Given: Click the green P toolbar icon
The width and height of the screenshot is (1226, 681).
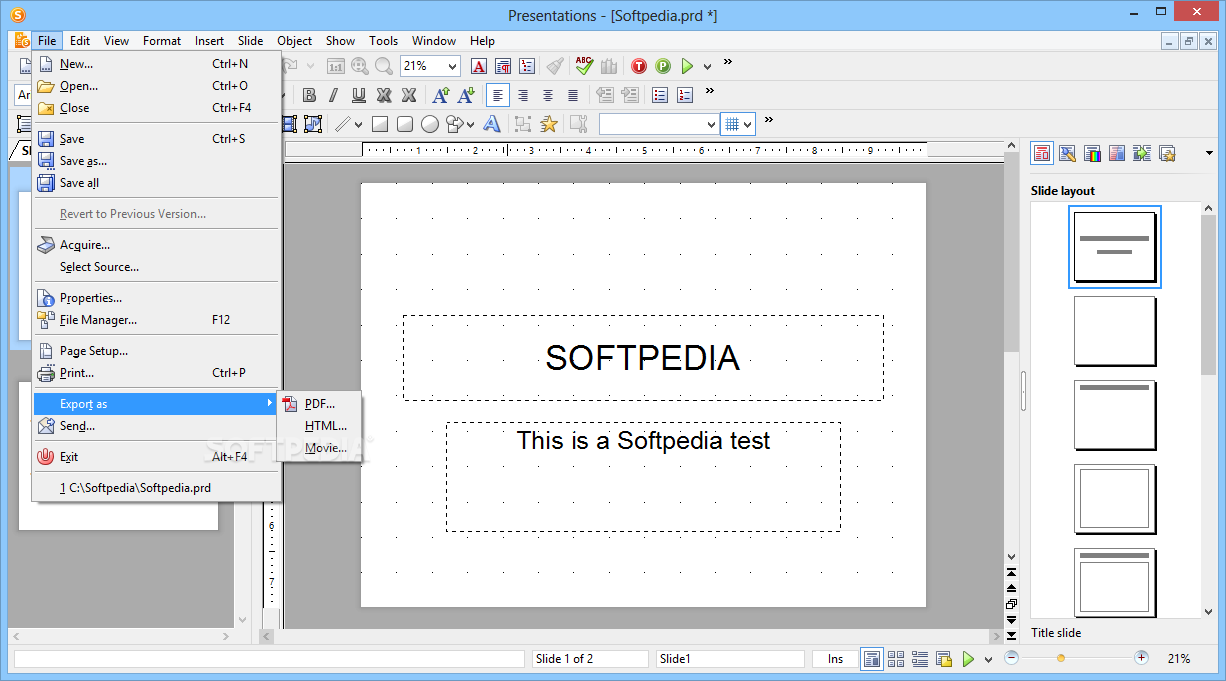Looking at the screenshot, I should [x=663, y=66].
